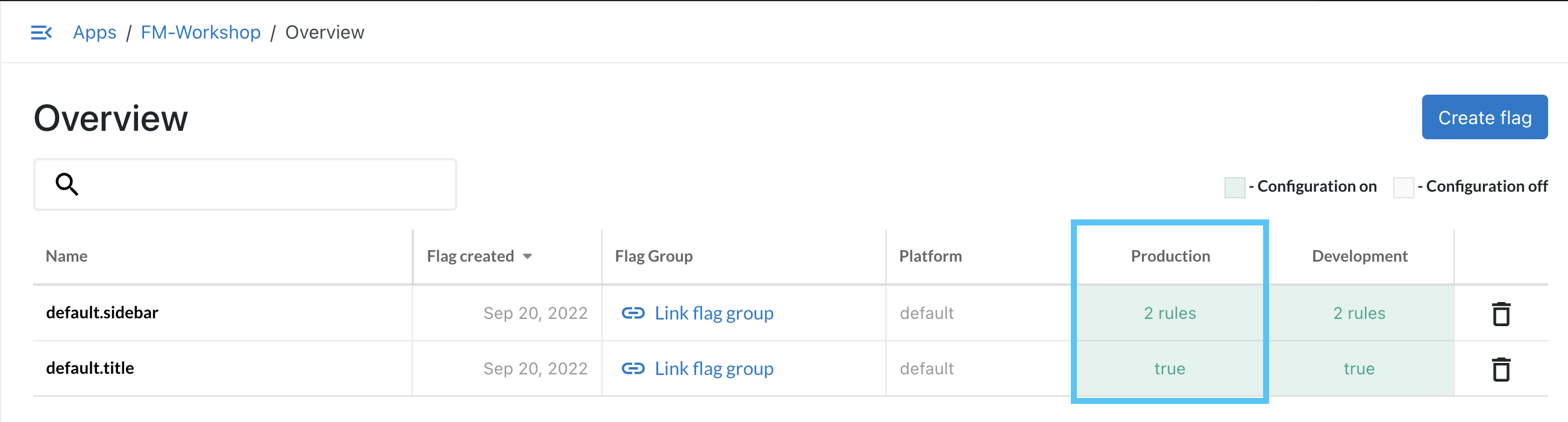Open Development 2 rules for default.sidebar
The image size is (1568, 422).
pyautogui.click(x=1359, y=313)
